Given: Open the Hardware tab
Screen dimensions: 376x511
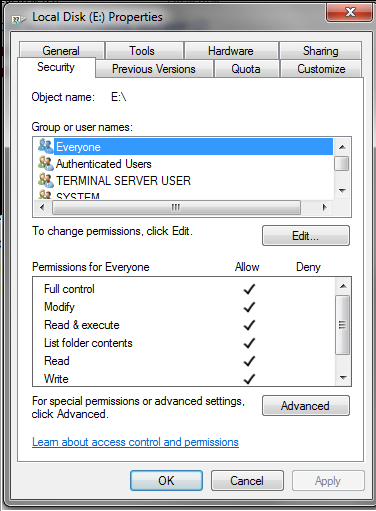Looking at the screenshot, I should [231, 51].
